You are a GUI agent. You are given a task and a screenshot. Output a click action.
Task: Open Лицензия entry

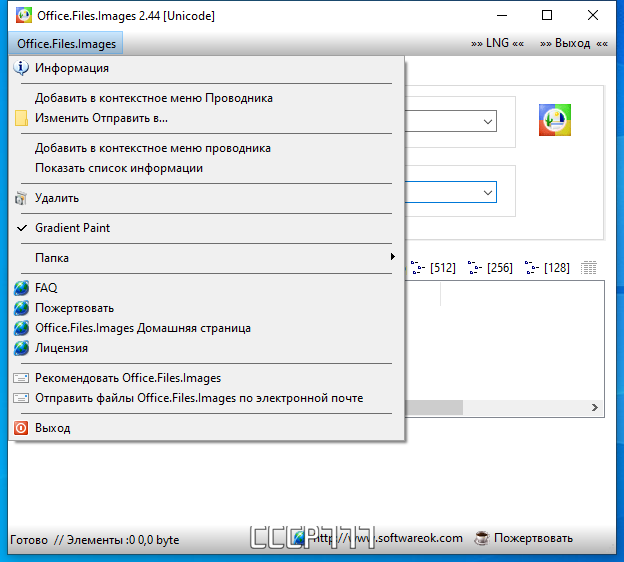coord(206,348)
